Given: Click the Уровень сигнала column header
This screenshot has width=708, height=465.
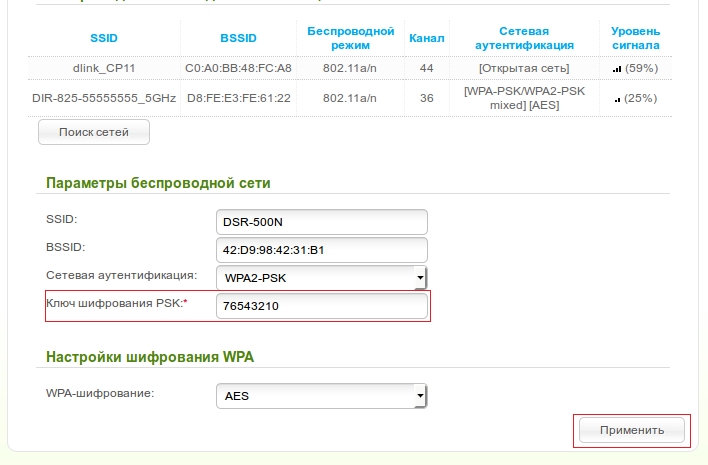Looking at the screenshot, I should (635, 38).
